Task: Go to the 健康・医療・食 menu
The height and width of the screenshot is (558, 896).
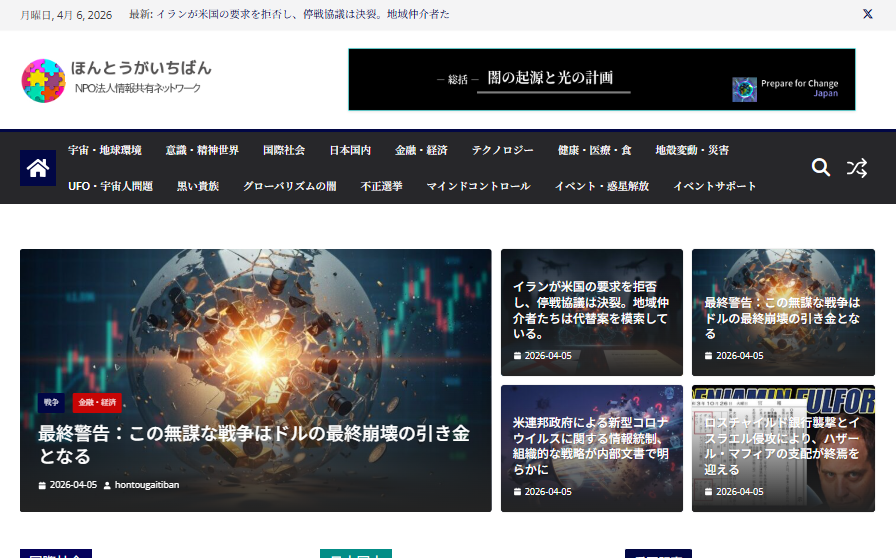Action: (x=595, y=151)
